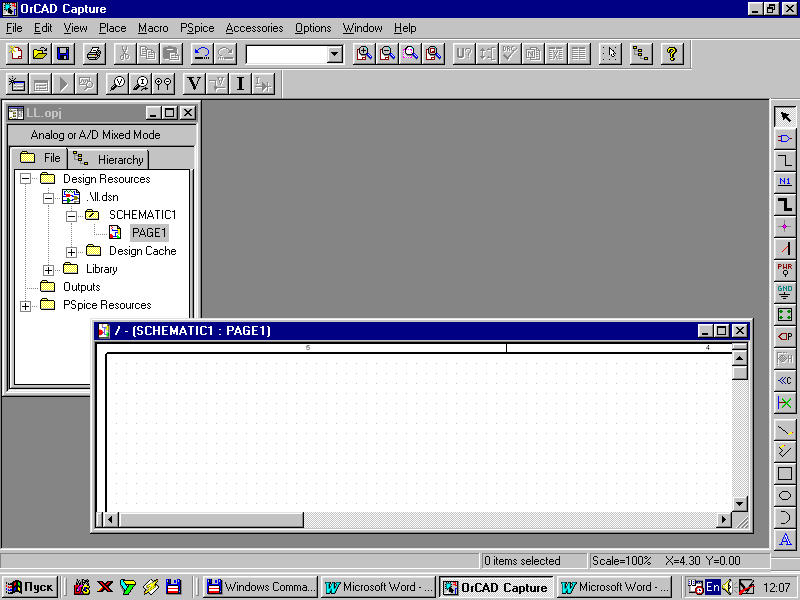Click schematic vertical scrollbar up arrow
Image resolution: width=800 pixels, height=600 pixels.
(740, 358)
